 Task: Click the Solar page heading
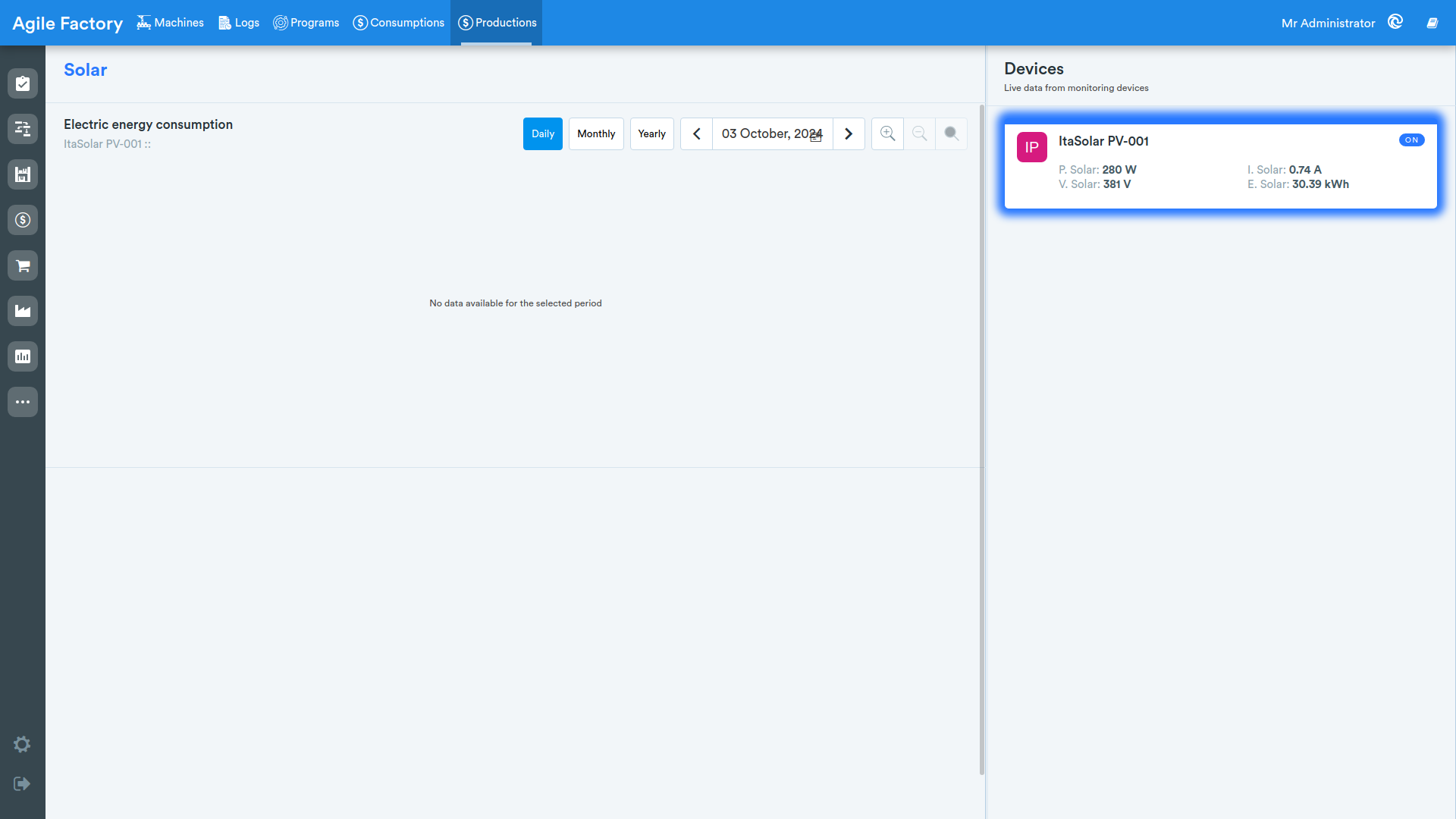pos(85,70)
